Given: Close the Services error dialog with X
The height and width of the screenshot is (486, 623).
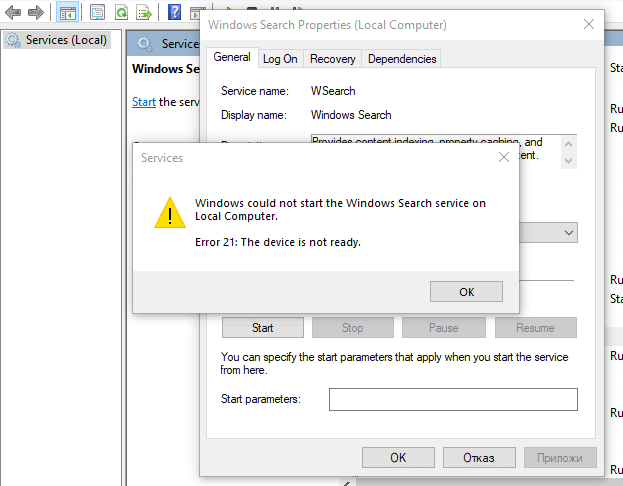Looking at the screenshot, I should [x=504, y=157].
